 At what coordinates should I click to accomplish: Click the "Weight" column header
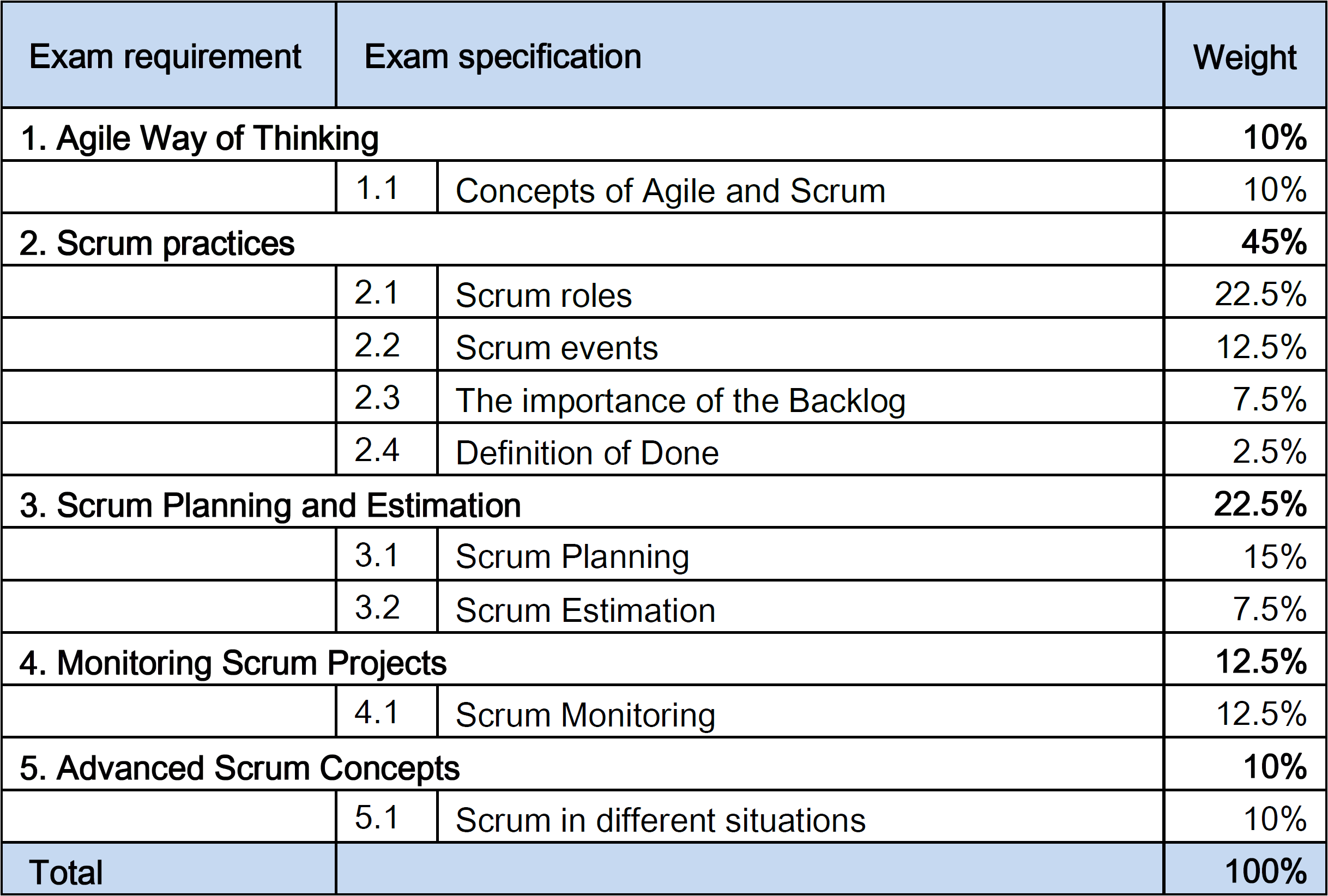[1245, 55]
